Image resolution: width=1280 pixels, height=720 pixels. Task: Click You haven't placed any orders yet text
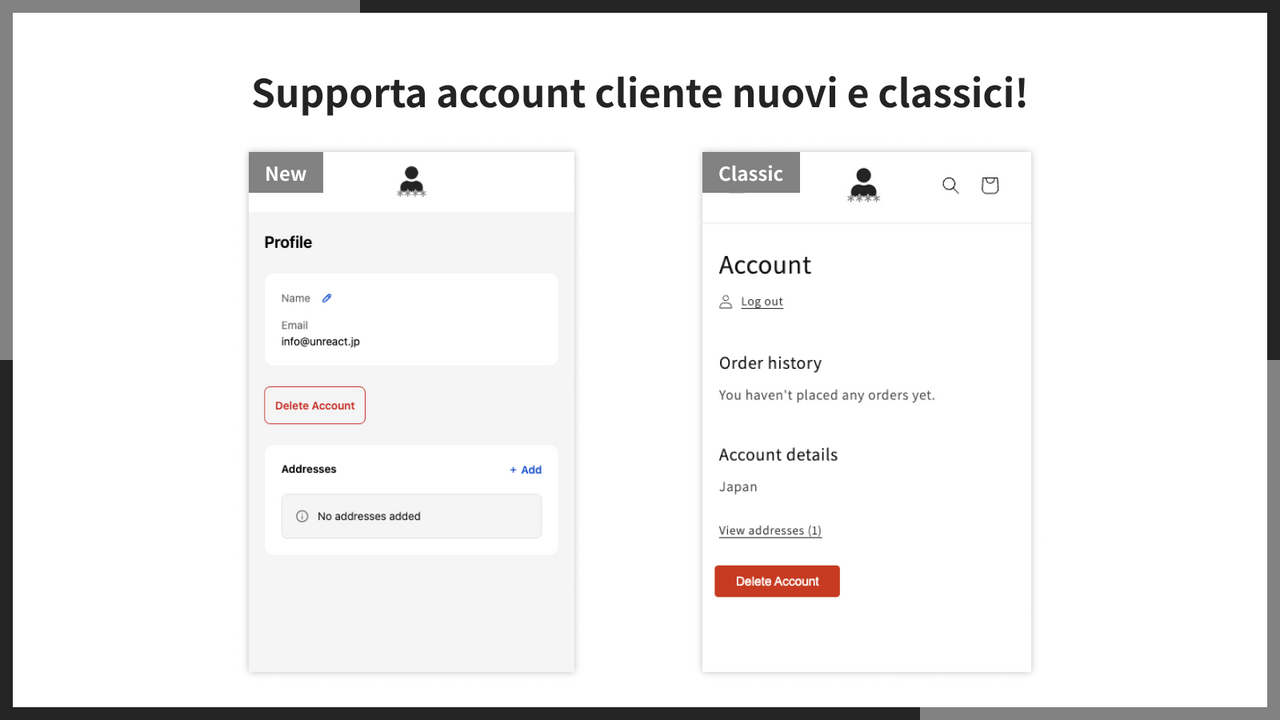coord(827,395)
